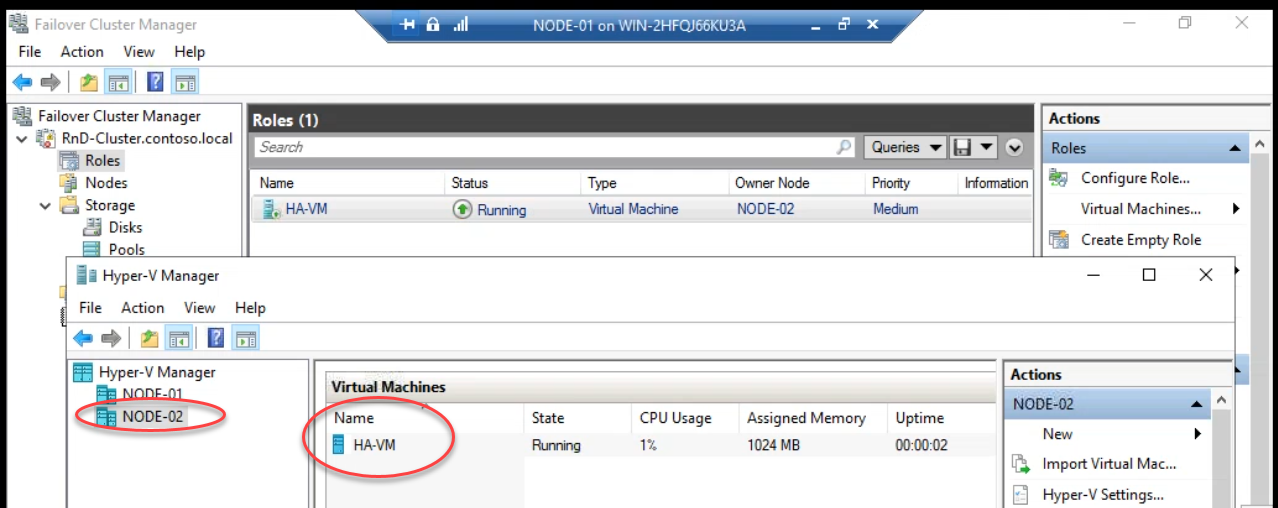Click Hyper-V Settings... action
1278x508 pixels.
[x=1103, y=495]
